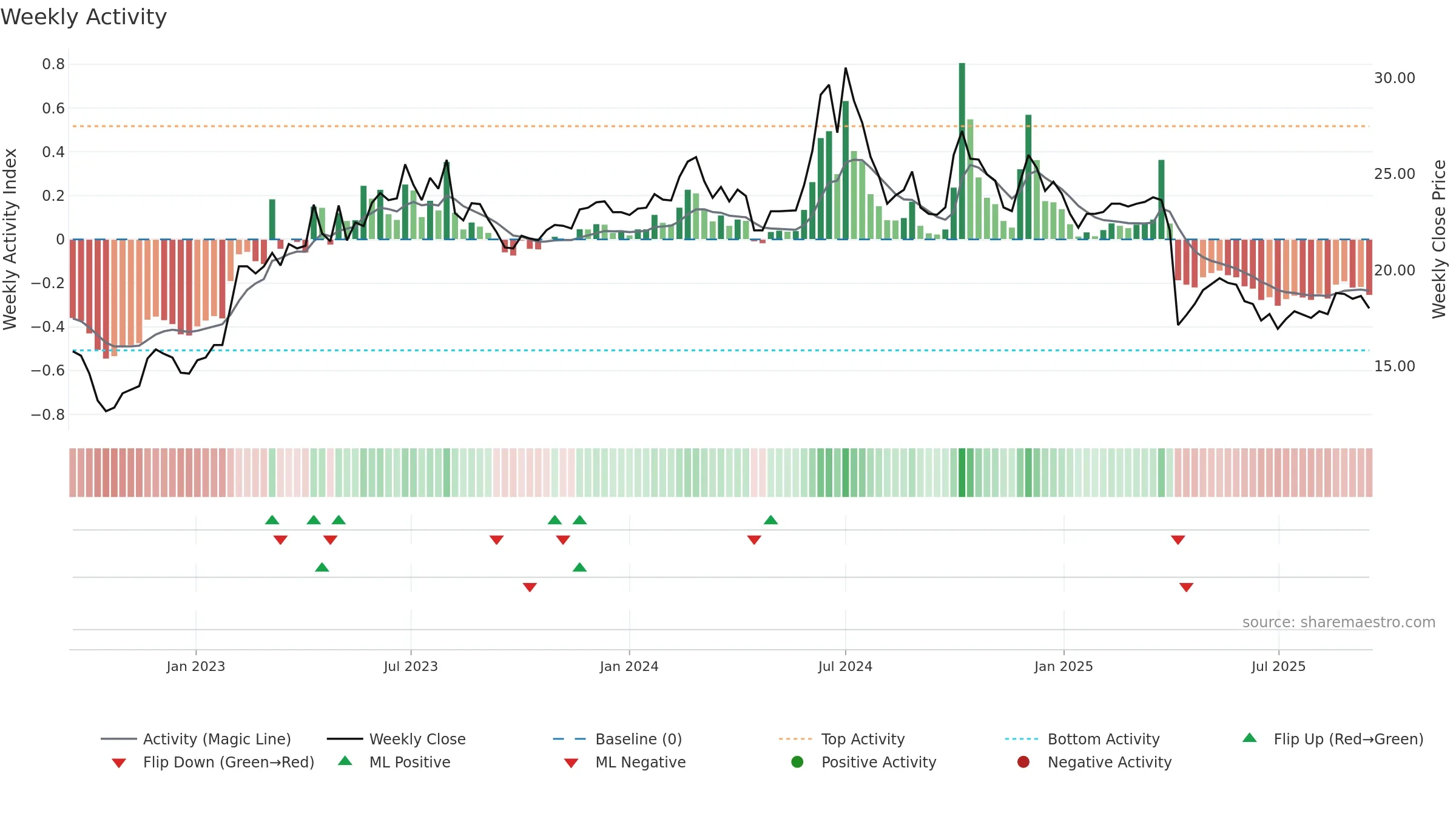Screen dimensions: 1456x819
Task: Click the 'Jul 2023' x-axis label
Action: click(x=411, y=666)
